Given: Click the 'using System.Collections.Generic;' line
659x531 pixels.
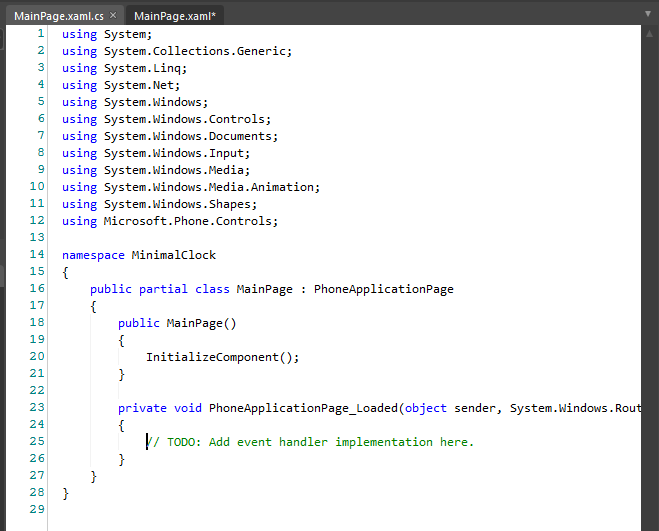Looking at the screenshot, I should click(177, 51).
